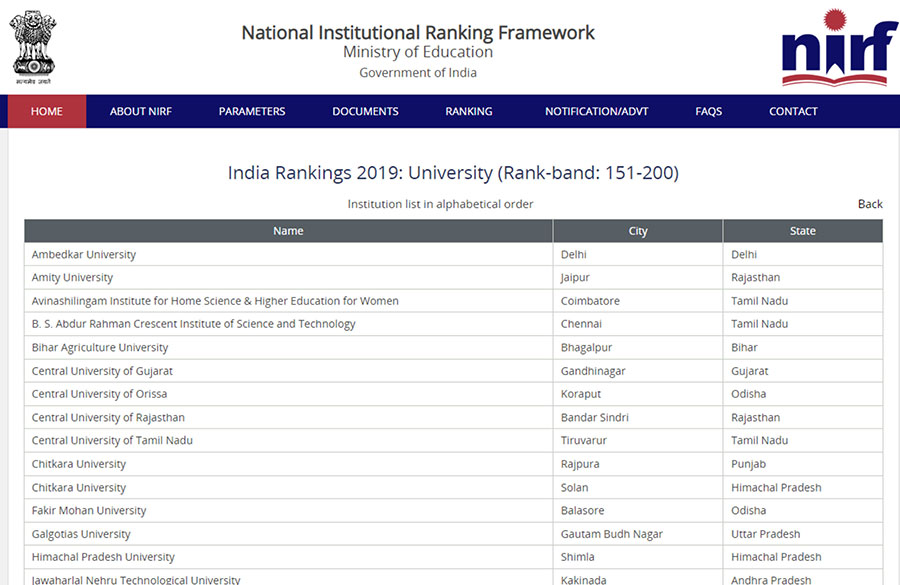Open NOTIFICATION/ADVT menu item
The image size is (900, 585).
pos(596,111)
